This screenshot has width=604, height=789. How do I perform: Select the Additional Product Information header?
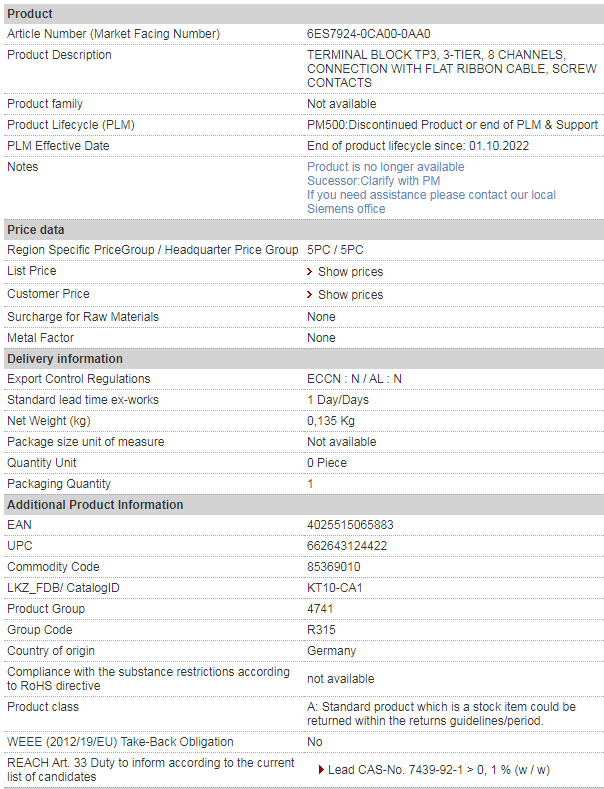304,504
